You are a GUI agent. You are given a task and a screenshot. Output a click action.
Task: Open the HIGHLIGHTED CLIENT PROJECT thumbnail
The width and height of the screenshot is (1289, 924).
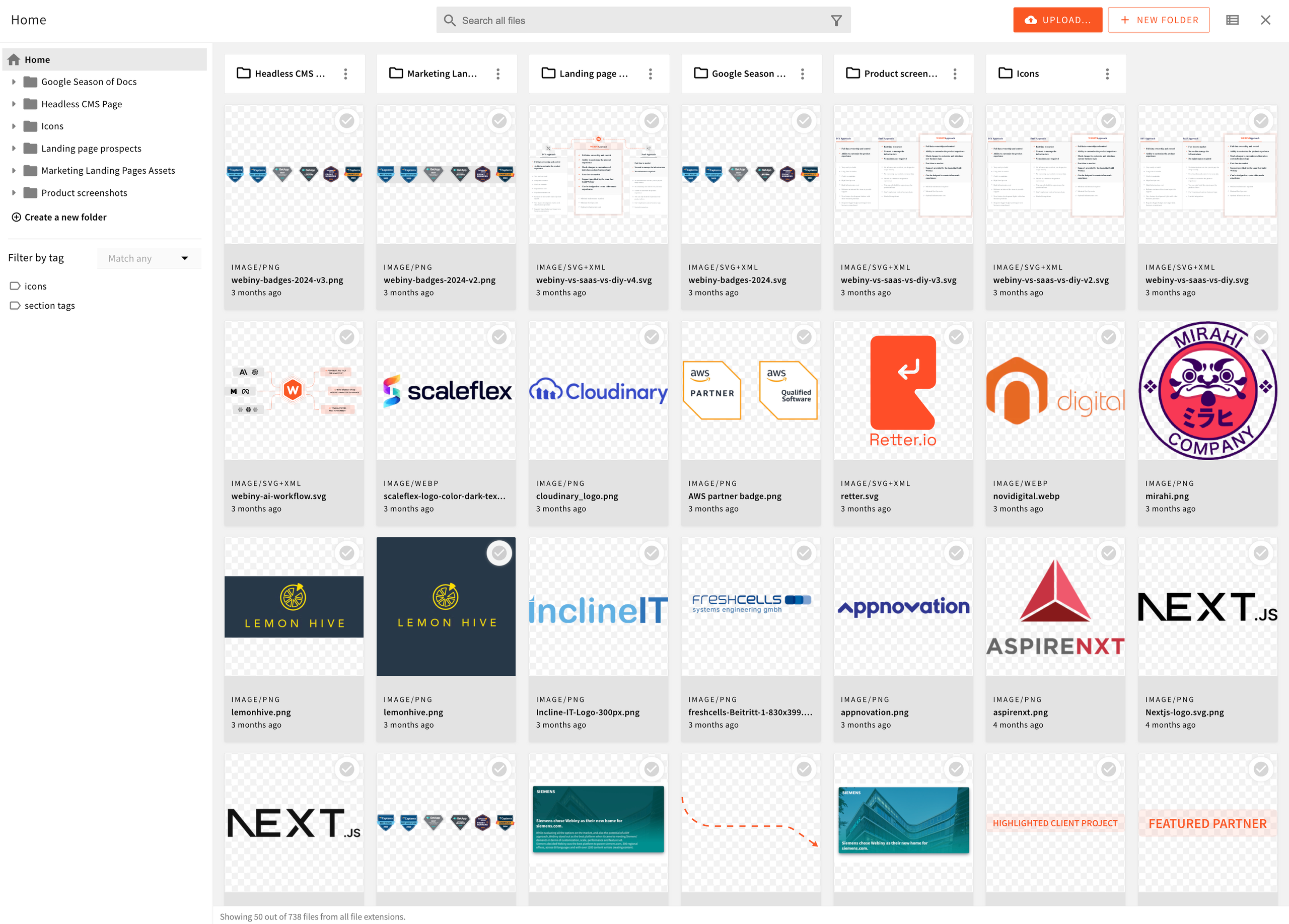[x=1055, y=823]
